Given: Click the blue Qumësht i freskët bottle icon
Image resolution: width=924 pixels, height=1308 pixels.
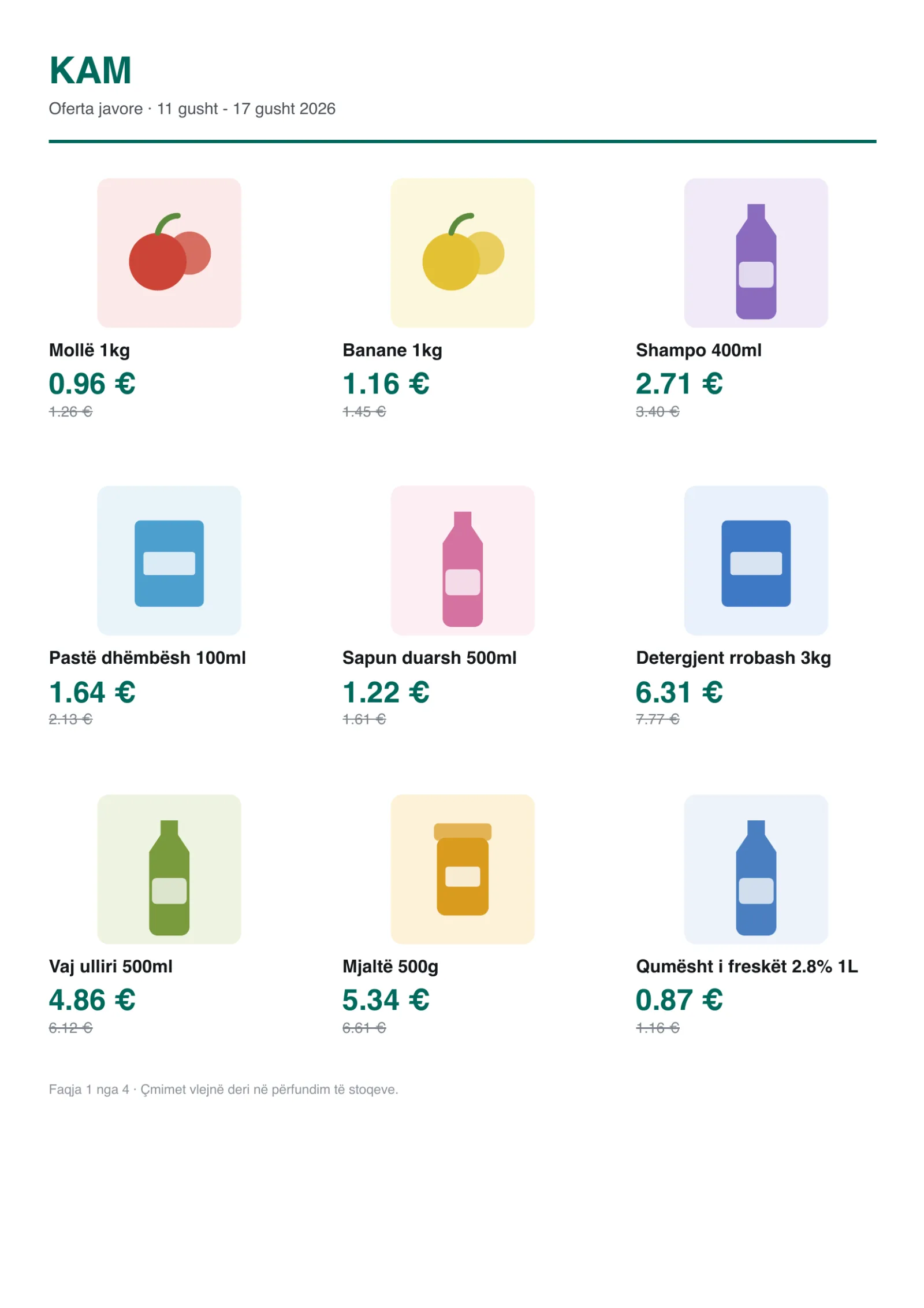Looking at the screenshot, I should (x=756, y=869).
